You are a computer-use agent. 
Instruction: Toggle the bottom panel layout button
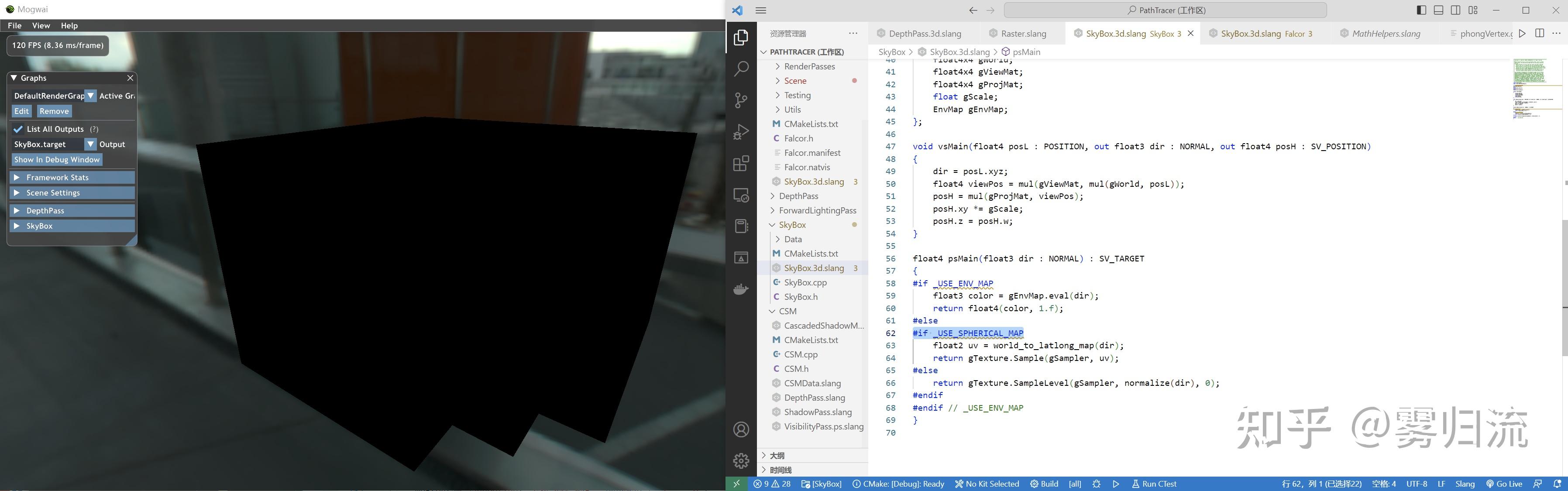[x=1438, y=10]
